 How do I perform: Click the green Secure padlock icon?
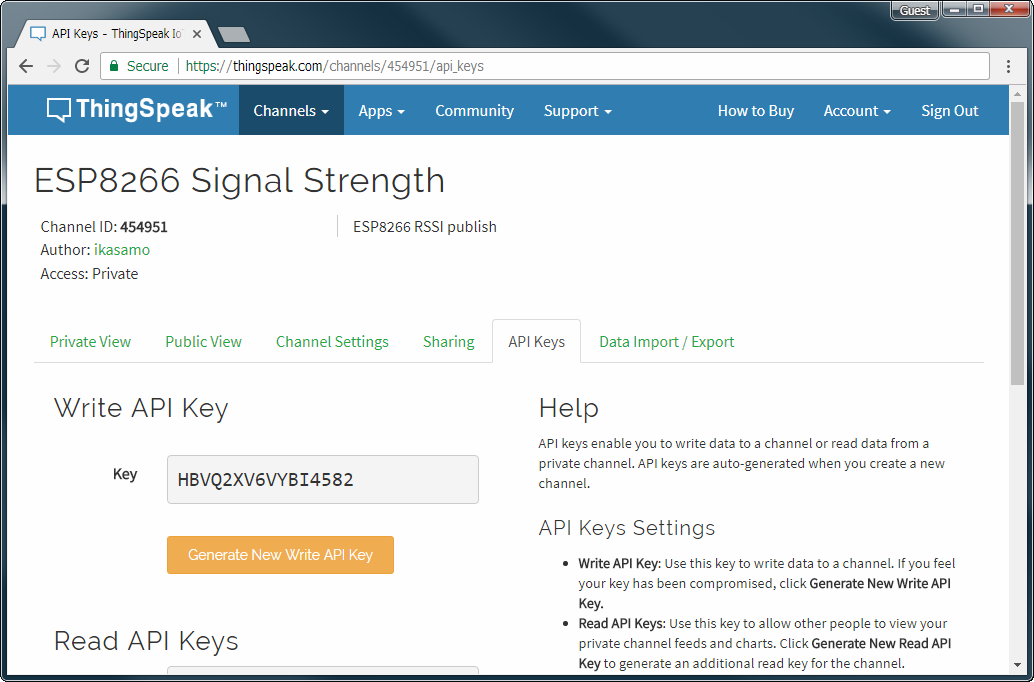click(x=113, y=66)
